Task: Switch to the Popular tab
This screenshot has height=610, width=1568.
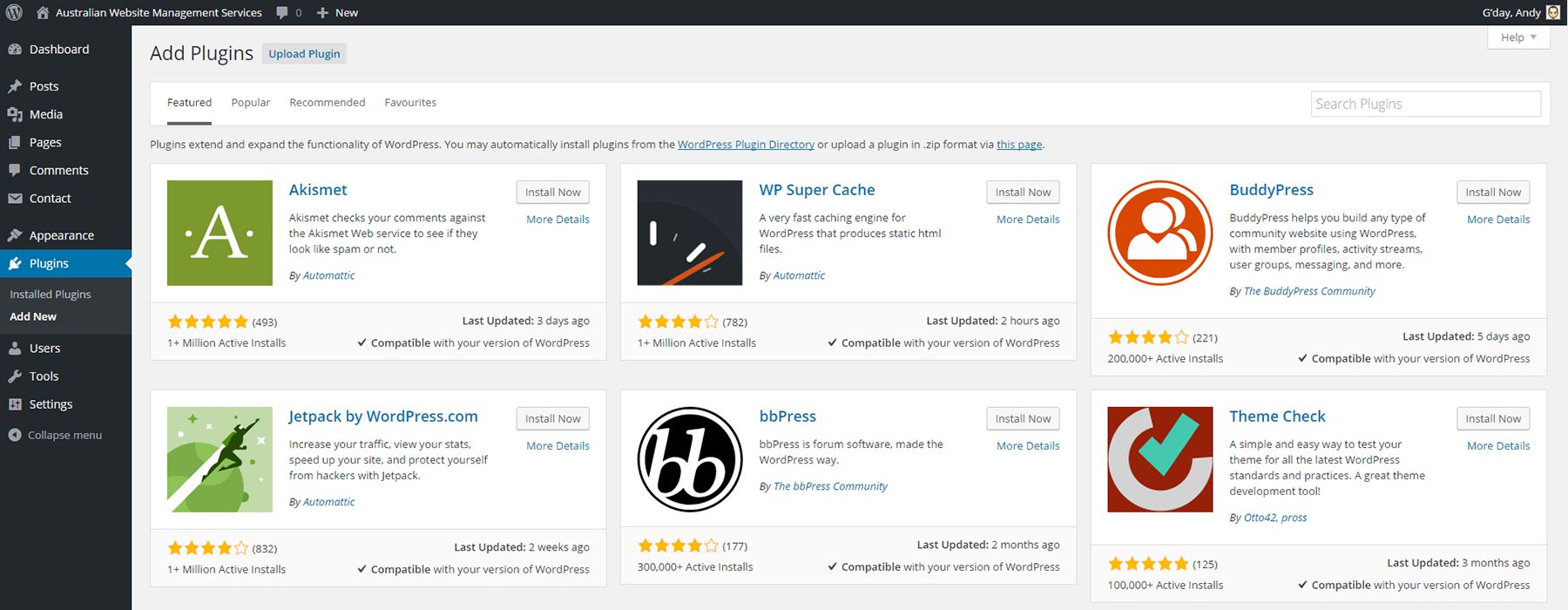Action: click(x=251, y=103)
